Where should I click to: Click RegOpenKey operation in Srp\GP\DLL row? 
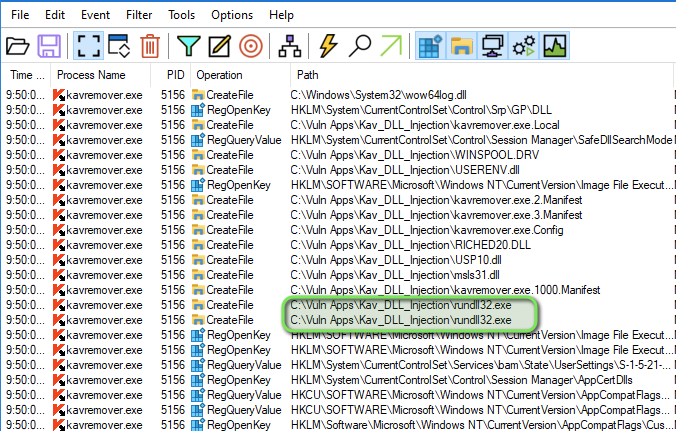pos(239,110)
